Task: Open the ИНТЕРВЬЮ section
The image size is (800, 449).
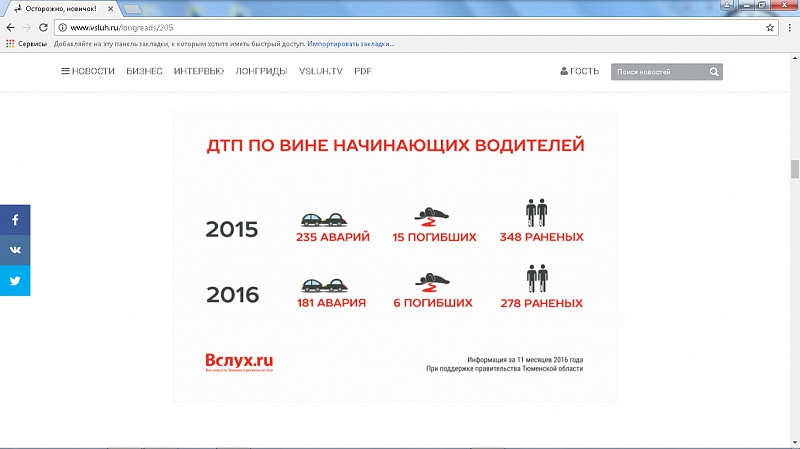Action: [198, 72]
